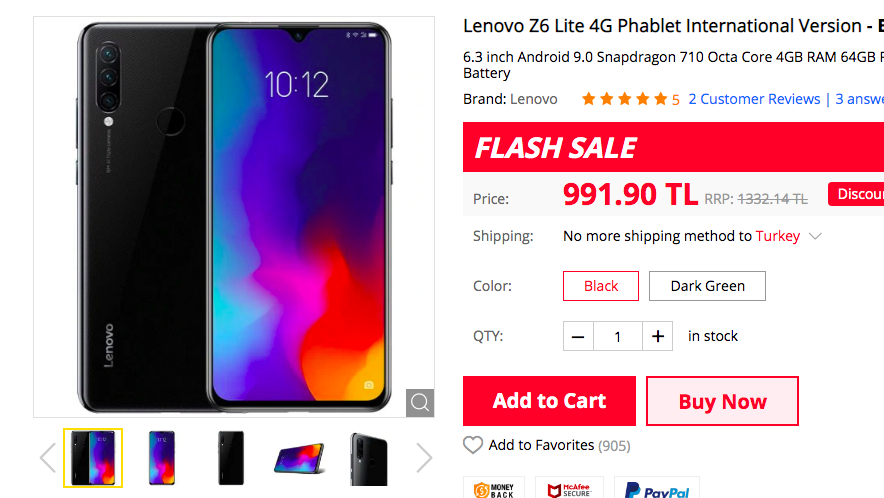Increase quantity with the plus button

657,336
